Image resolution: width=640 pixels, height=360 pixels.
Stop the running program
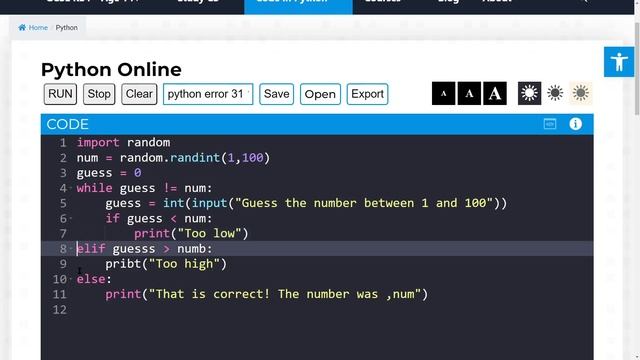pos(99,94)
